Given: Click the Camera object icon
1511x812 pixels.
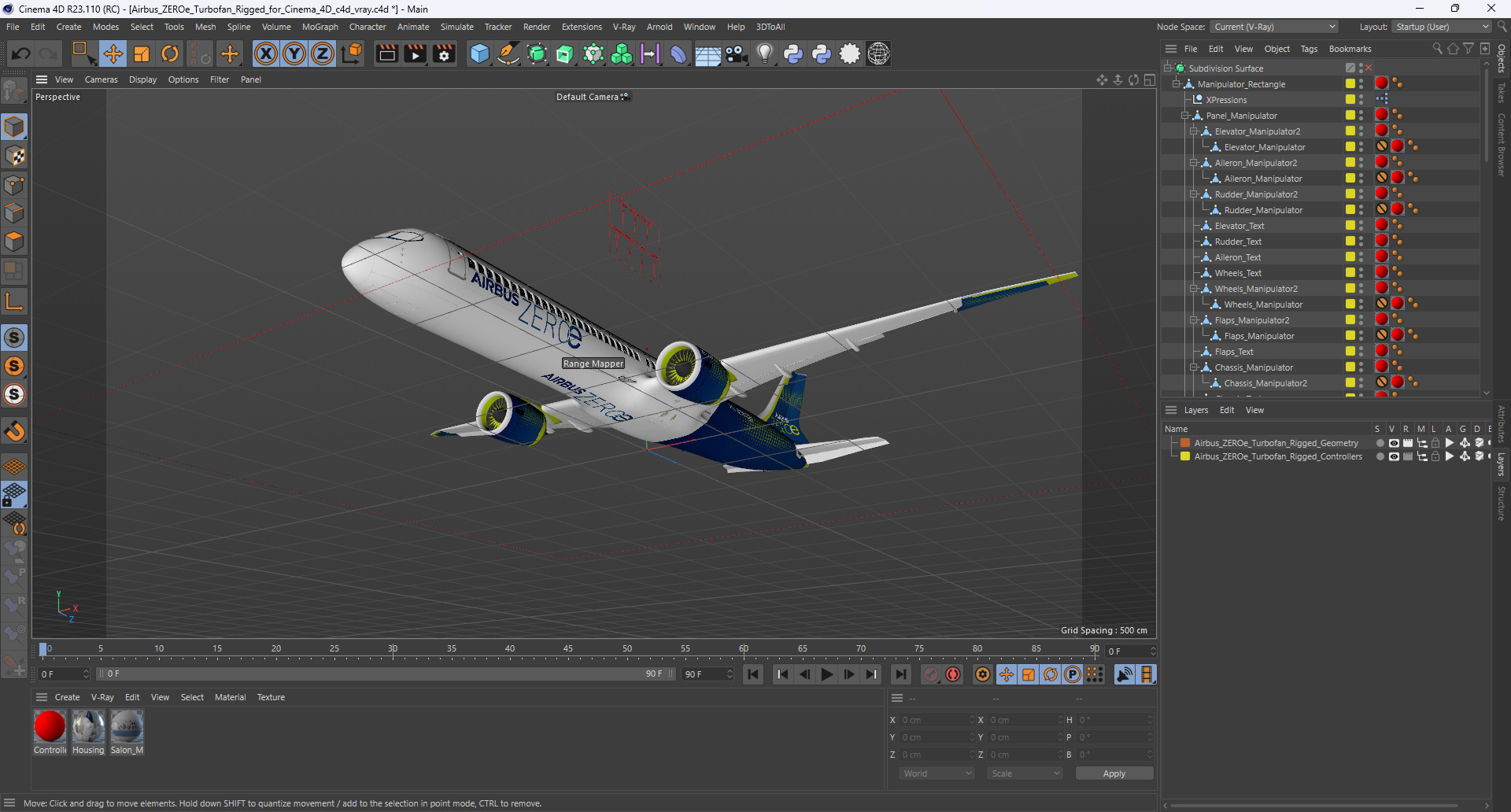Looking at the screenshot, I should pos(736,54).
